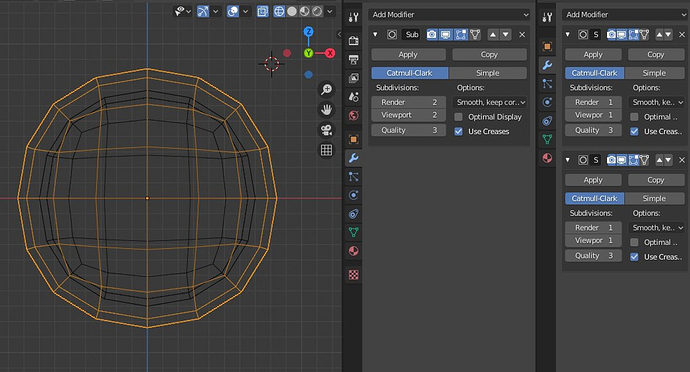
Task: Click the zoom magnifier viewport button
Action: [x=326, y=89]
